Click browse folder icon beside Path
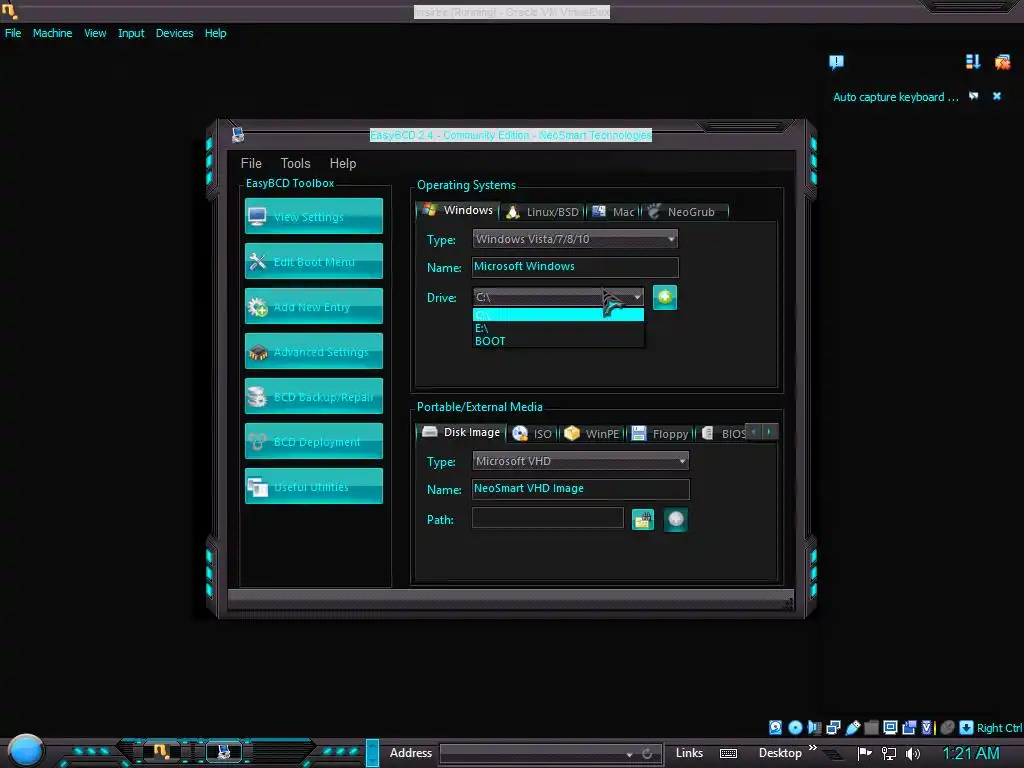The height and width of the screenshot is (768, 1024). pos(643,520)
